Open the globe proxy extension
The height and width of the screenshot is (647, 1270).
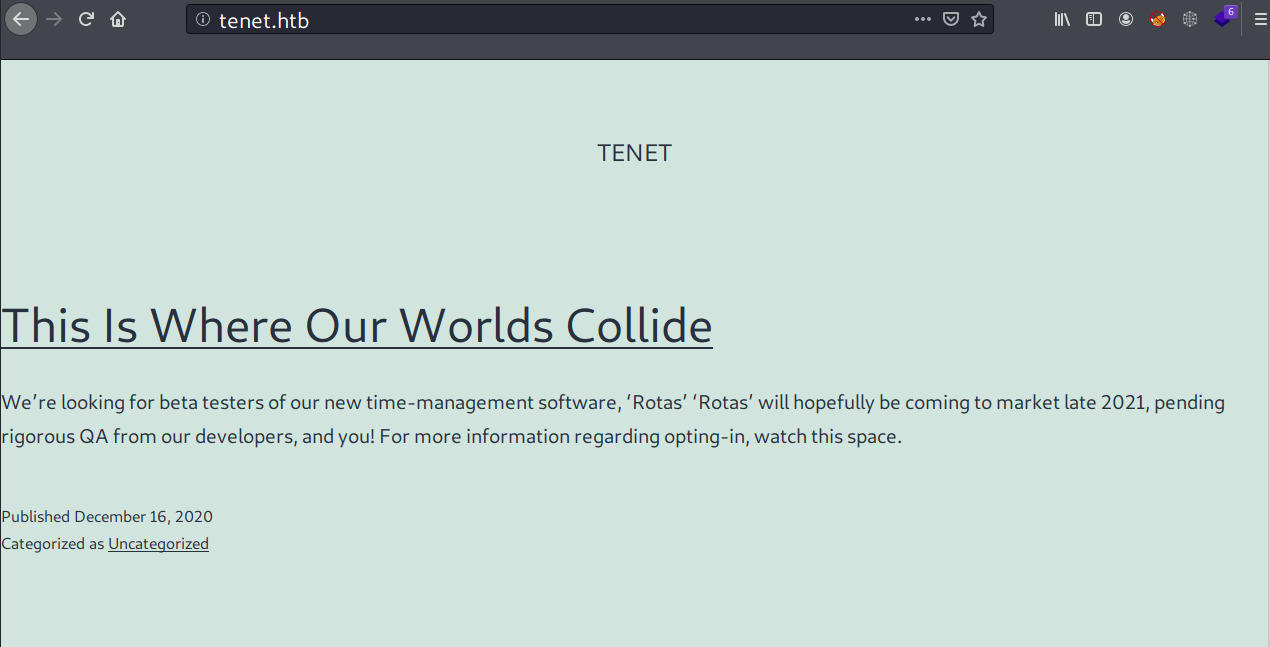pyautogui.click(x=1190, y=19)
